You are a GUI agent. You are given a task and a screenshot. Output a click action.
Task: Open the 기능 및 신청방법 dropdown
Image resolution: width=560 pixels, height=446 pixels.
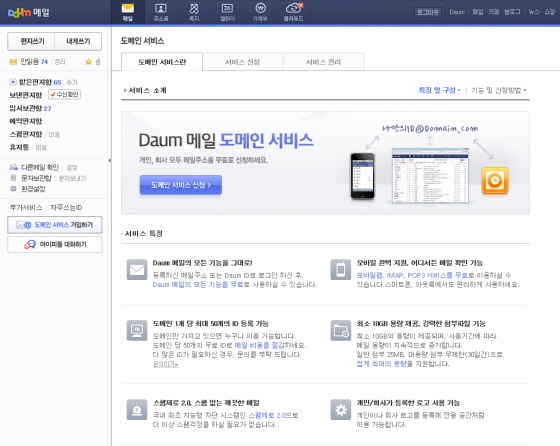click(499, 90)
